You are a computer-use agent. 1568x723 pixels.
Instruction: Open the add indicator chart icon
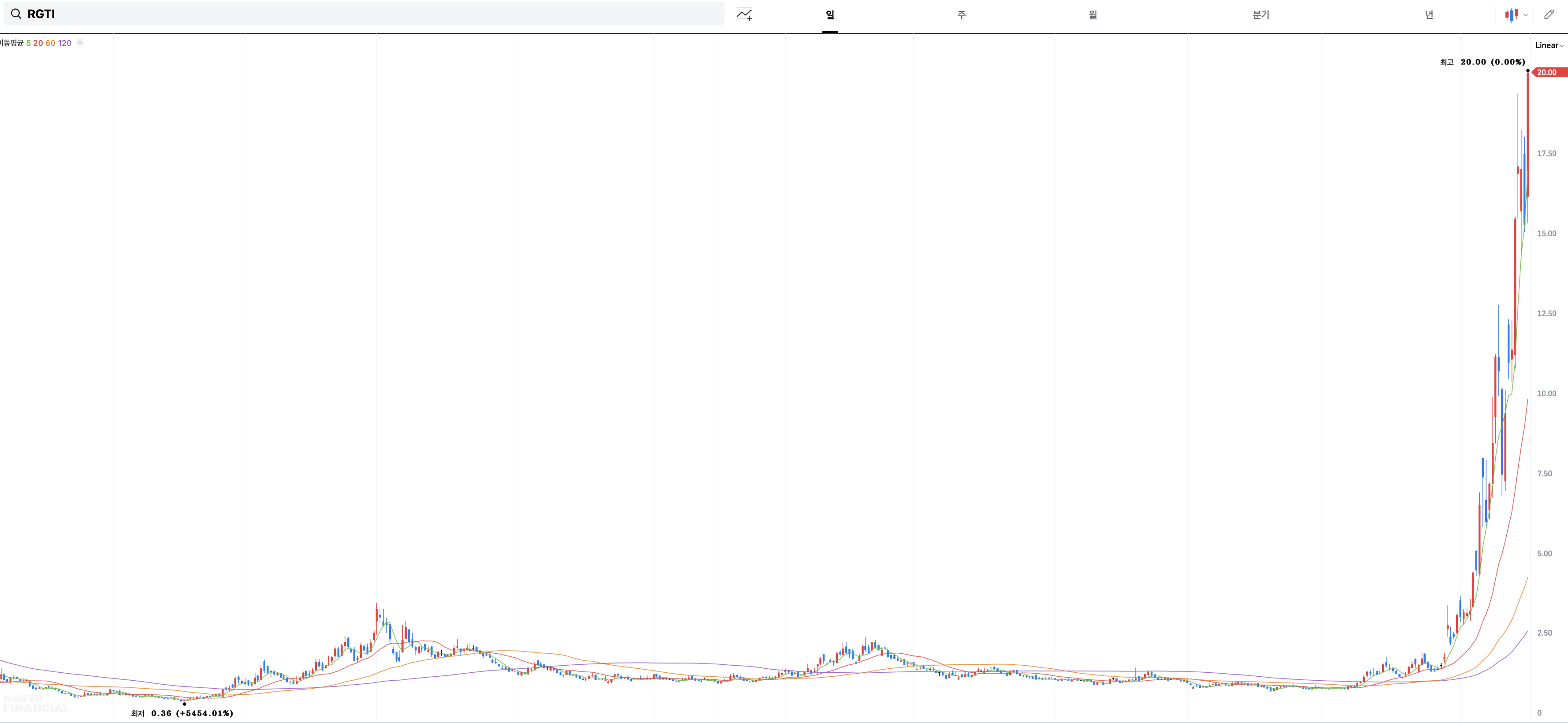744,15
